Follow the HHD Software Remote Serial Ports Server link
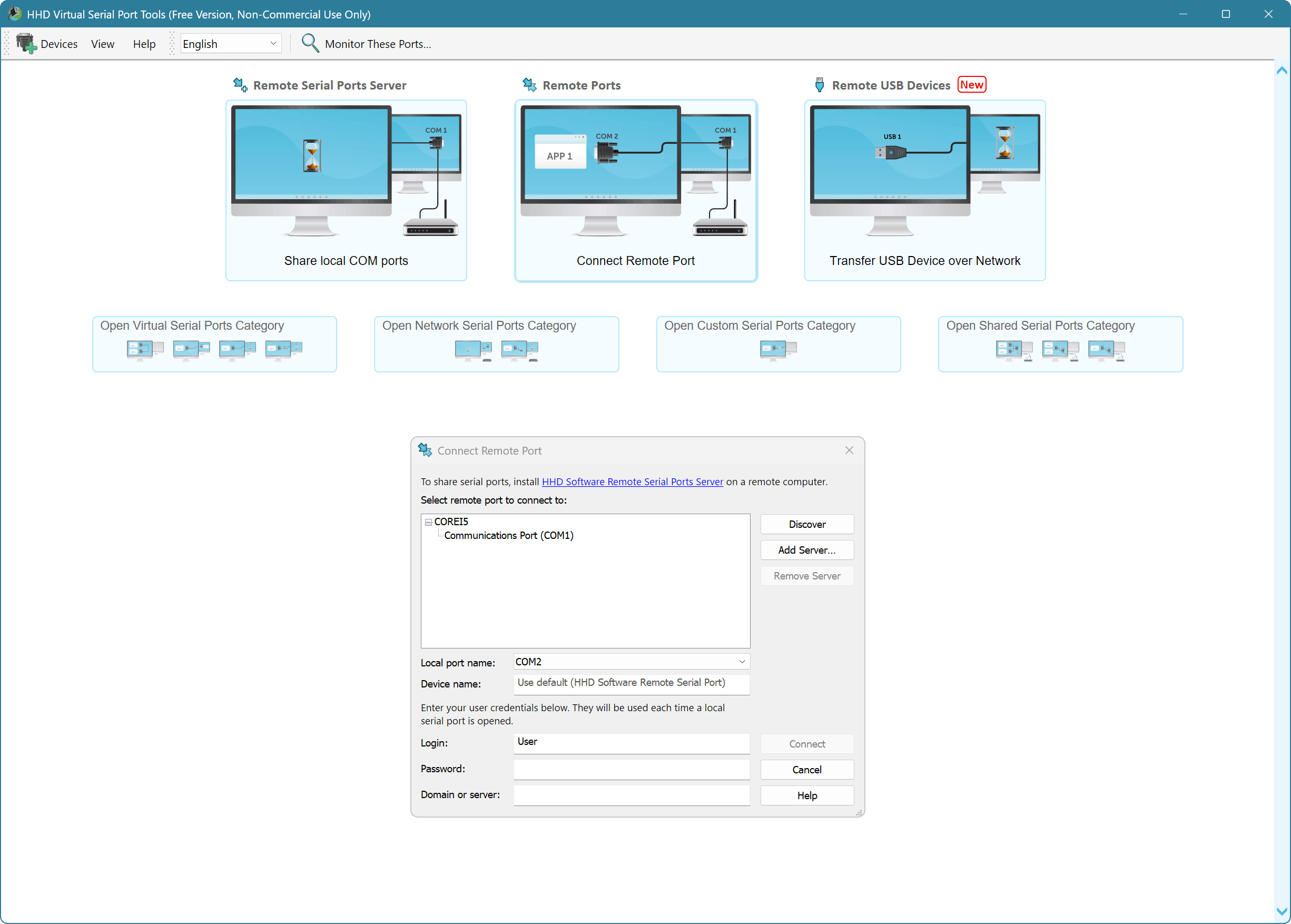1291x924 pixels. point(632,482)
